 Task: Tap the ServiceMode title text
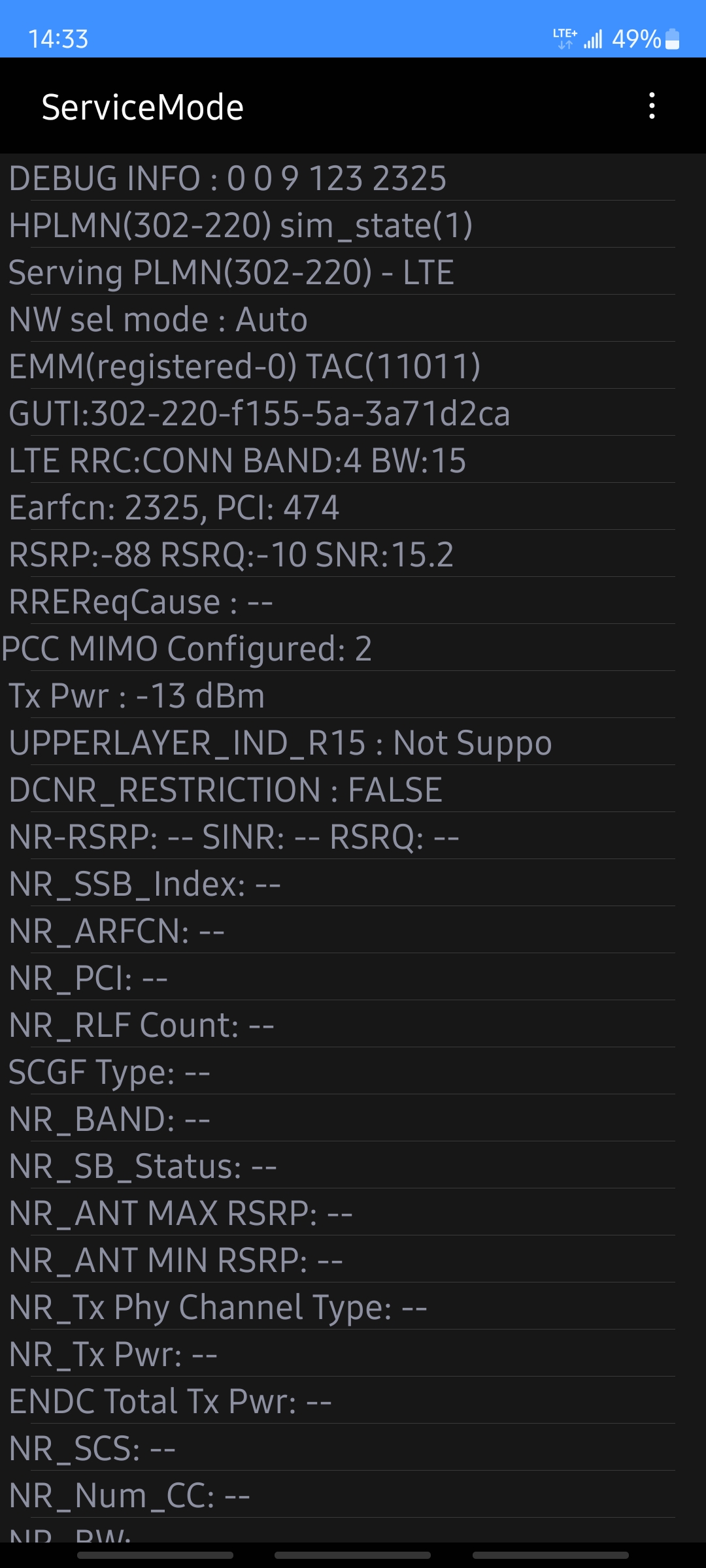click(x=143, y=106)
